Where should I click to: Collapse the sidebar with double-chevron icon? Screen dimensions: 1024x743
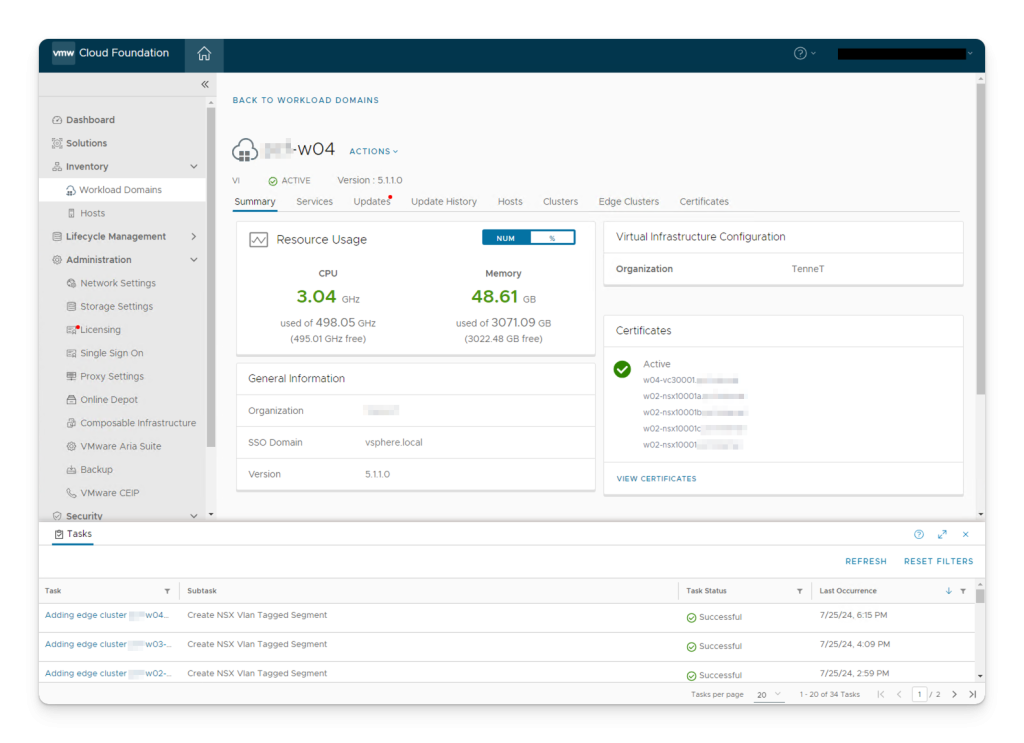[205, 85]
